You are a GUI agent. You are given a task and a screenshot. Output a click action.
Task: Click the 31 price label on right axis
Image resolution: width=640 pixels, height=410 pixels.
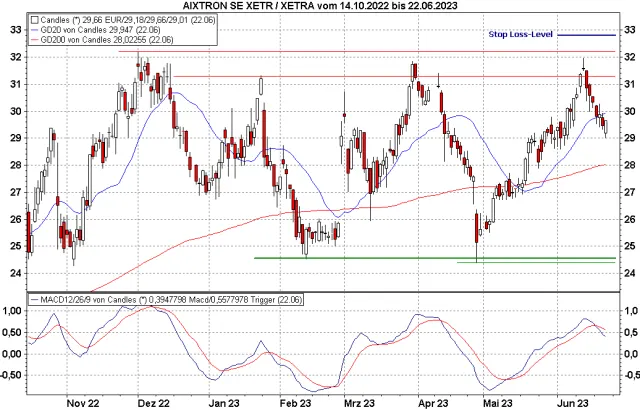(x=629, y=84)
